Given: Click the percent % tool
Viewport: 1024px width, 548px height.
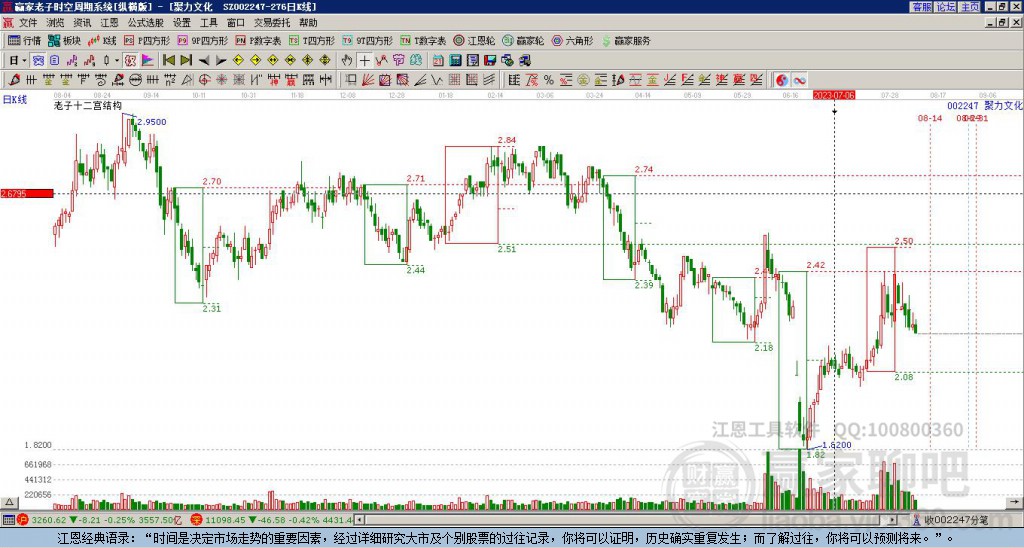Looking at the screenshot, I should coord(549,80).
